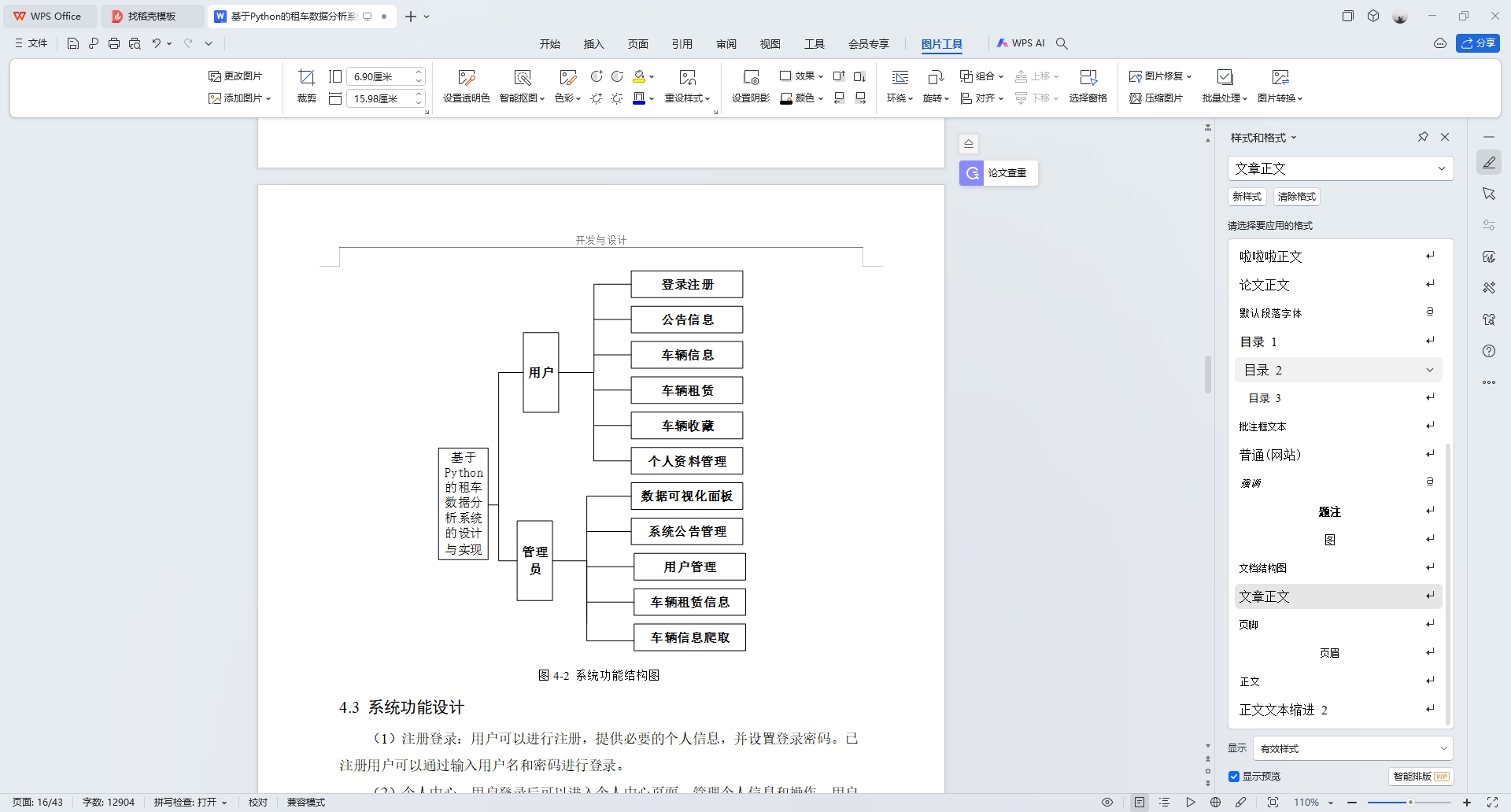1511x812 pixels.
Task: Pin the Styles and Formatting panel
Action: (1423, 137)
